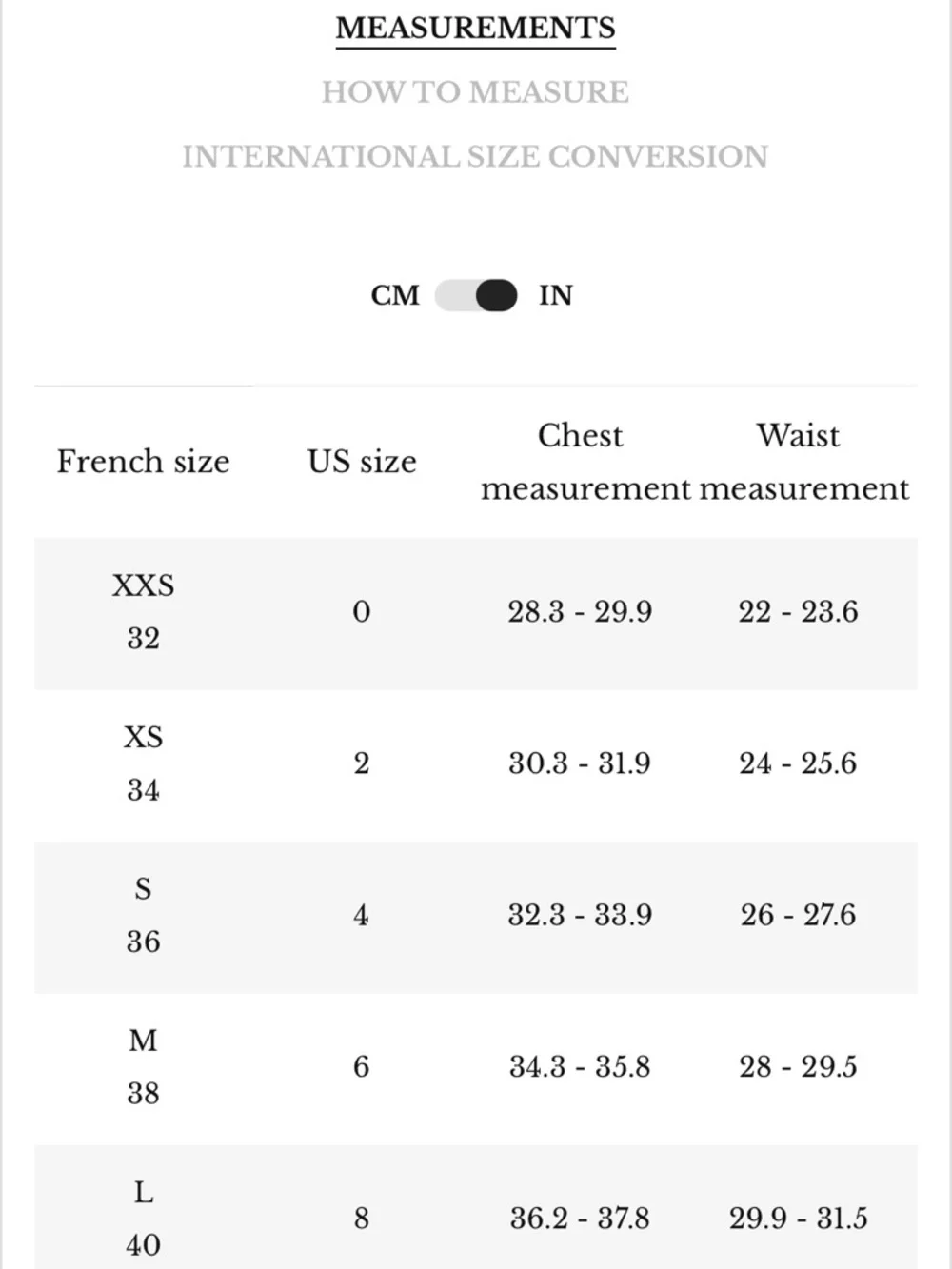The width and height of the screenshot is (952, 1269).
Task: Click the US size column header
Action: tap(362, 462)
